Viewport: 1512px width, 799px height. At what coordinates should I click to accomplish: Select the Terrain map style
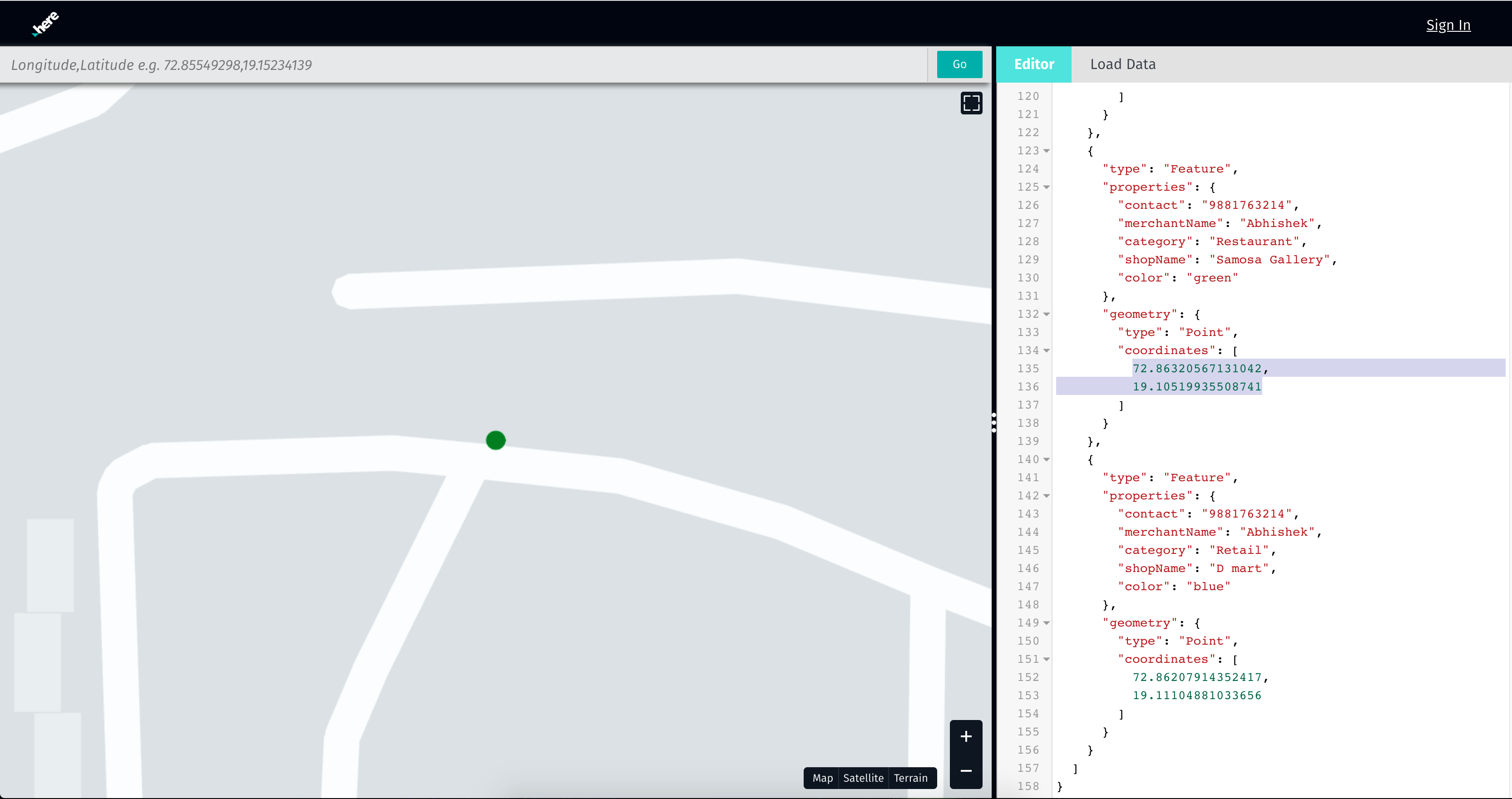coord(910,778)
